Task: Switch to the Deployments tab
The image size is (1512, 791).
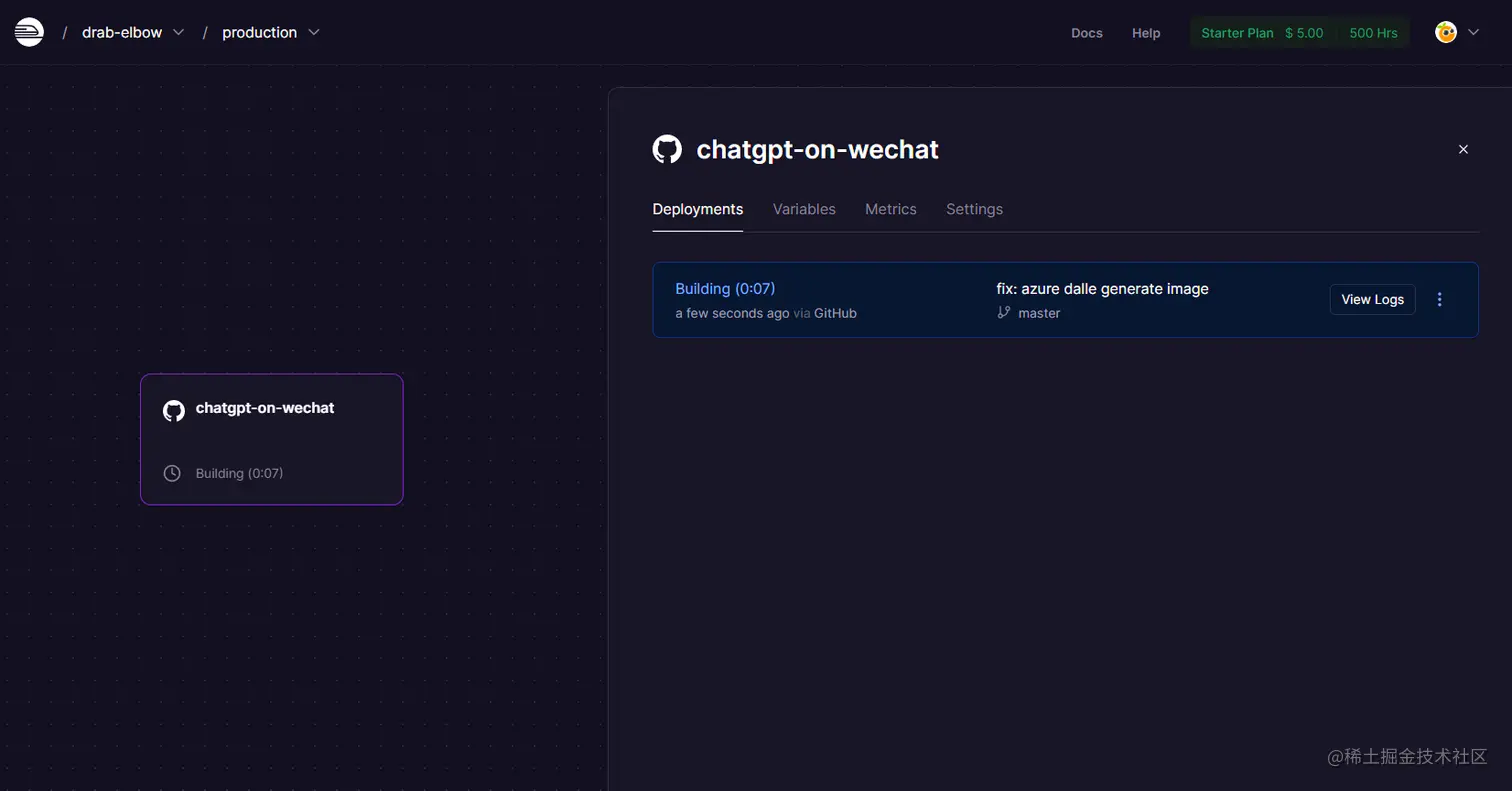Action: pyautogui.click(x=698, y=209)
